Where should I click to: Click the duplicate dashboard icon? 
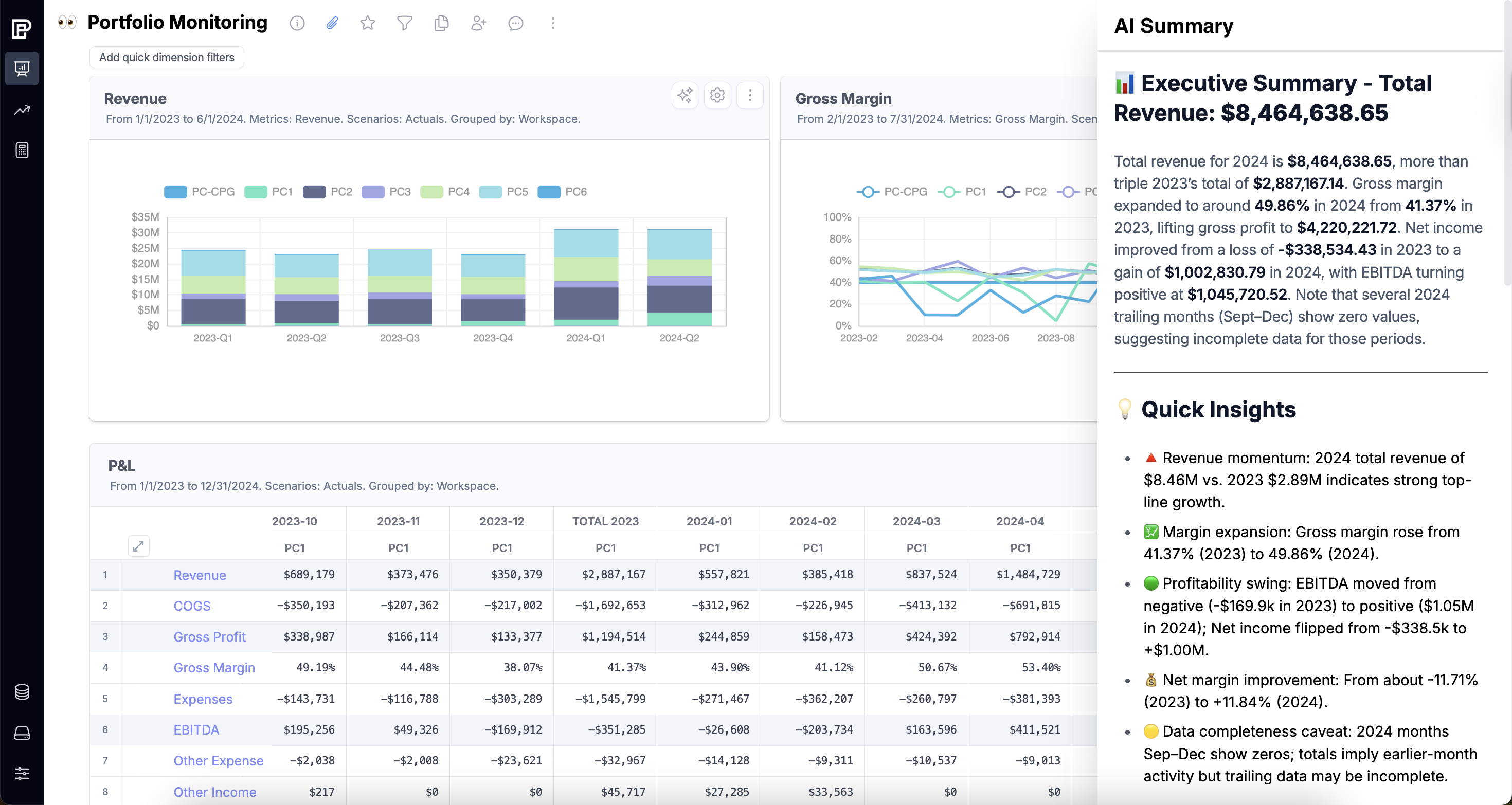click(441, 24)
